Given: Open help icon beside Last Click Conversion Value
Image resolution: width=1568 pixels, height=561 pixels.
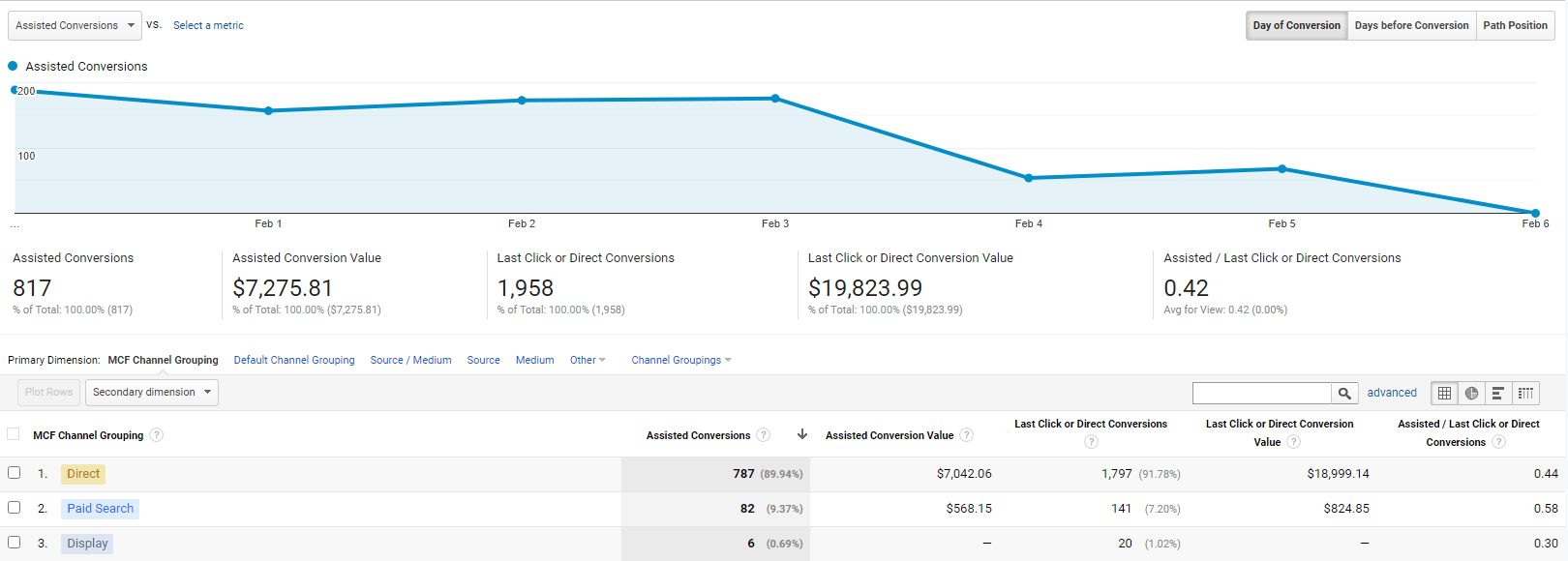Looking at the screenshot, I should (x=1293, y=442).
